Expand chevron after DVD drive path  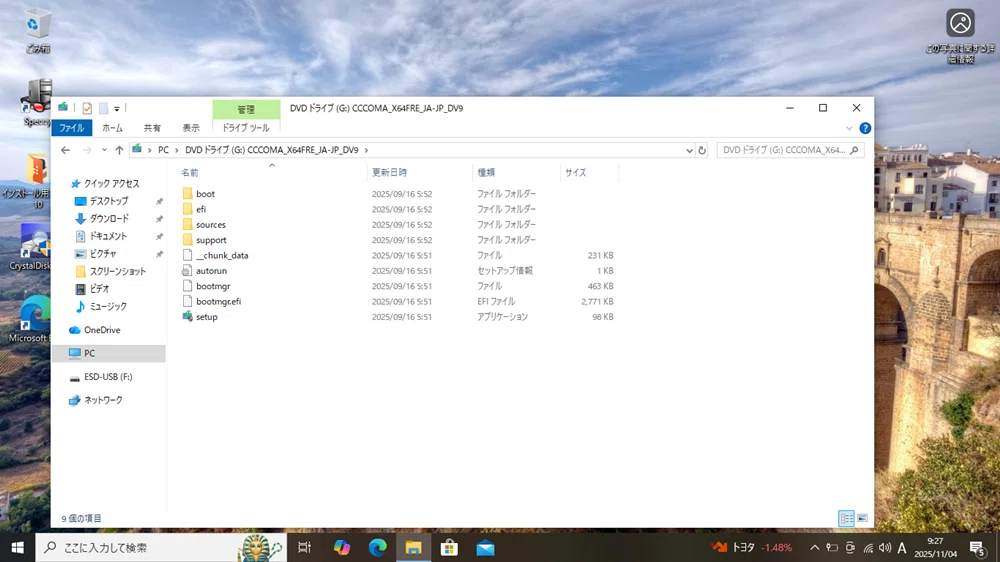click(x=366, y=150)
